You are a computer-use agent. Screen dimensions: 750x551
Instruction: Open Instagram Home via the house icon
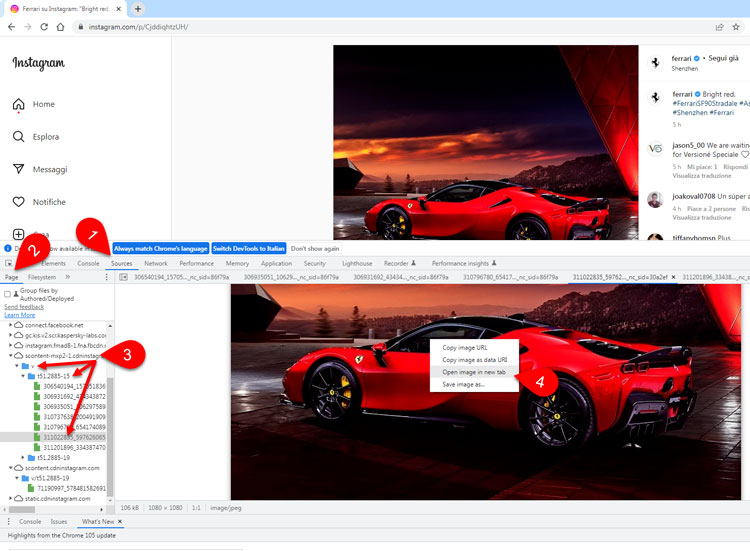pos(18,104)
